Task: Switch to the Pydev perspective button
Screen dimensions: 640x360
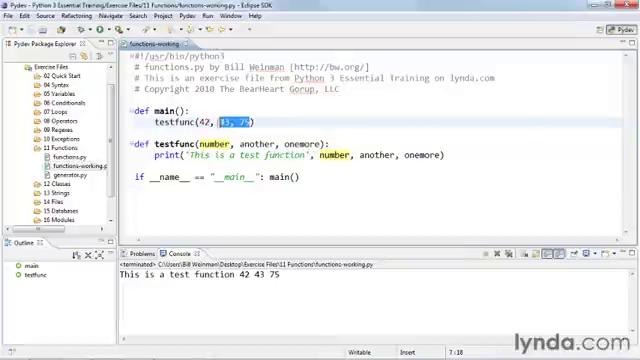Action: tap(622, 29)
